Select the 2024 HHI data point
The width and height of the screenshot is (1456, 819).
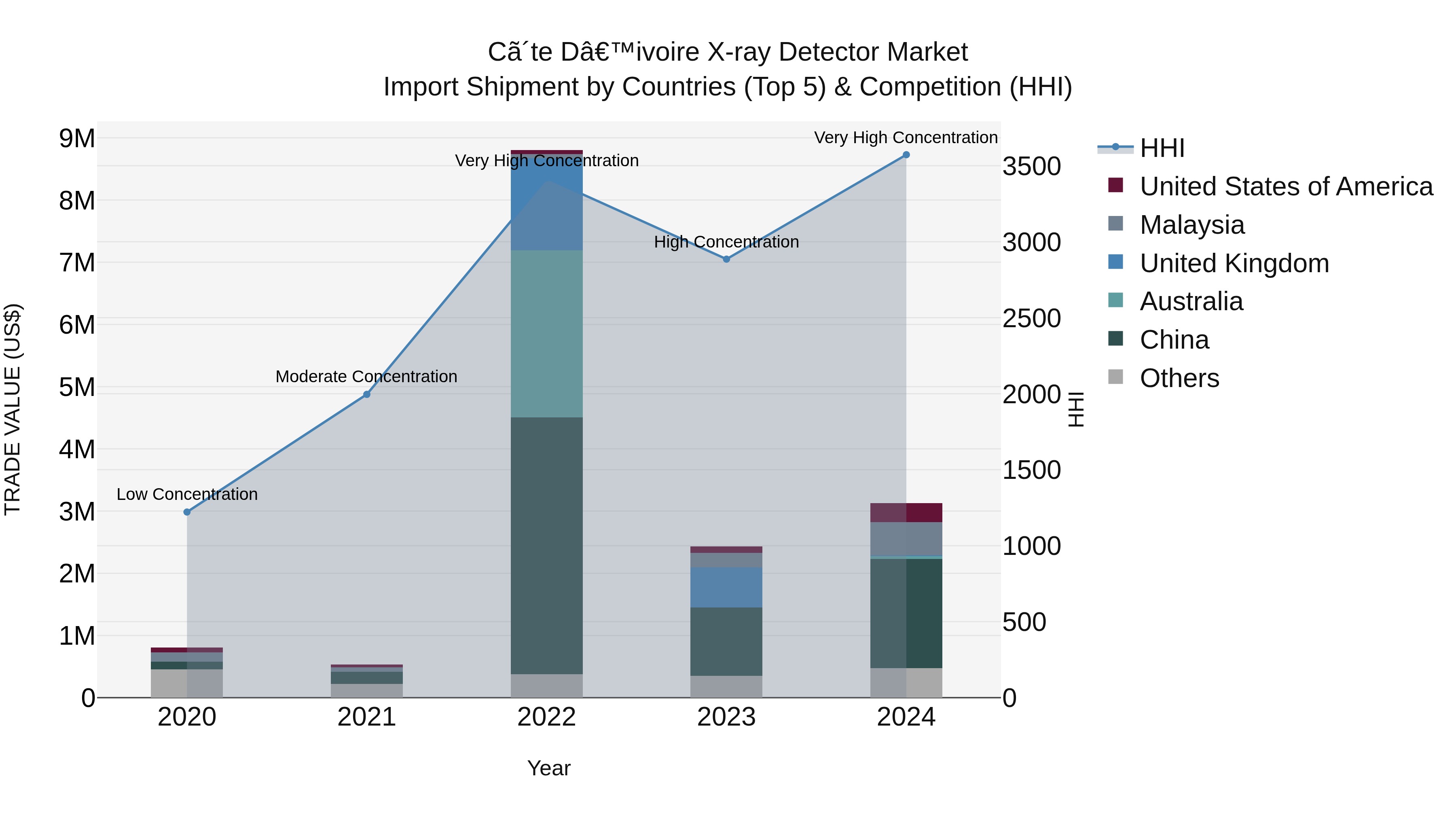(906, 155)
